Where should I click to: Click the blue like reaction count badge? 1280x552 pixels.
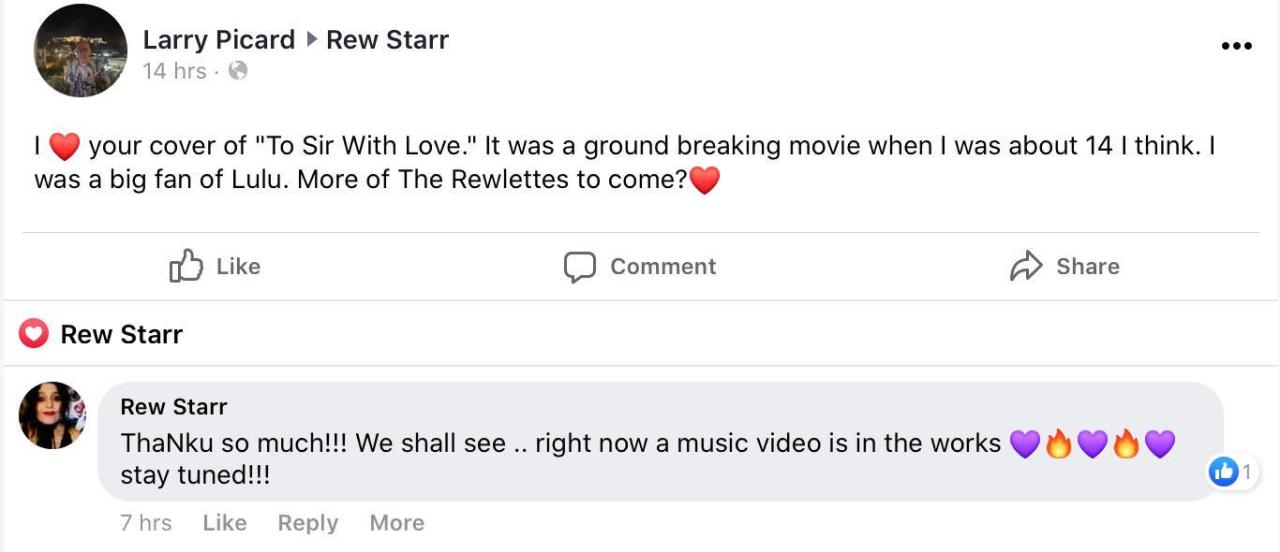(1224, 471)
